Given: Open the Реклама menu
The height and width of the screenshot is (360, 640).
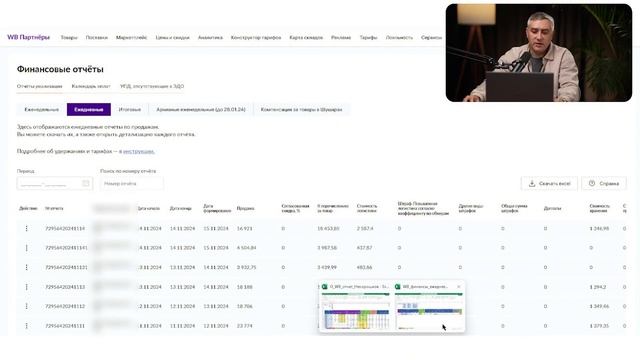Looking at the screenshot, I should (x=341, y=38).
